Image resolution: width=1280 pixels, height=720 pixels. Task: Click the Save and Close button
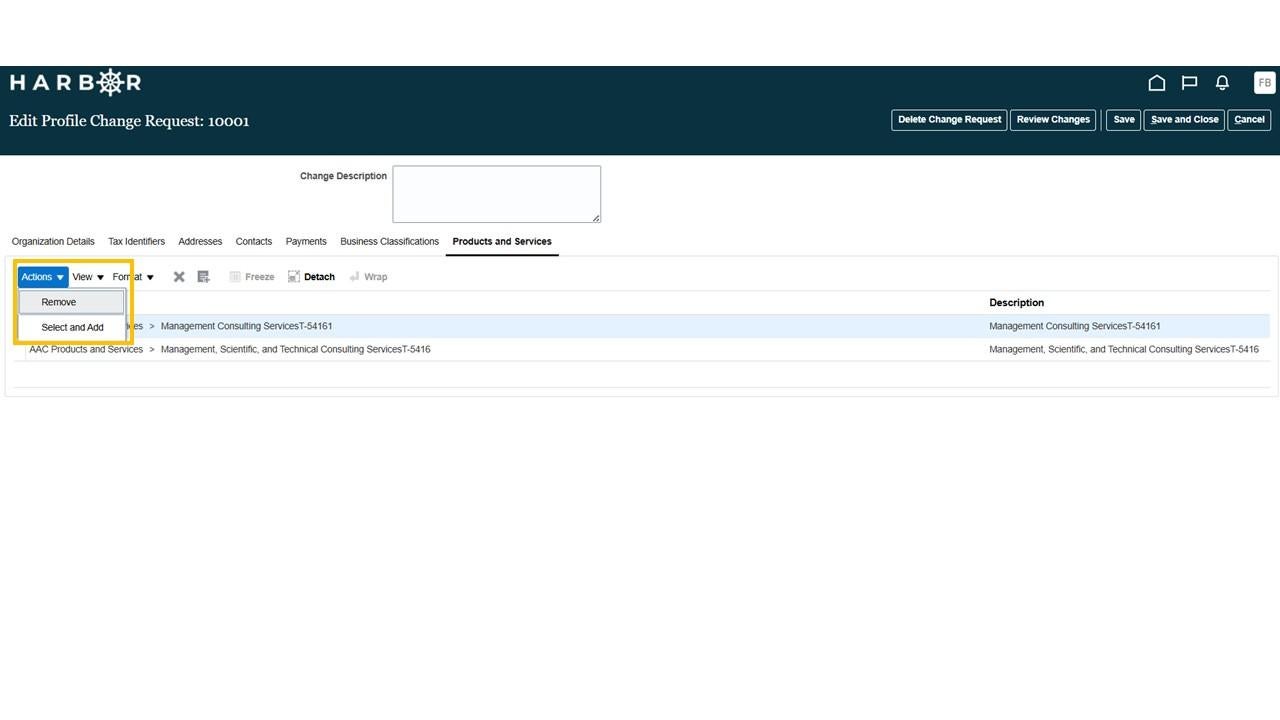[1184, 120]
